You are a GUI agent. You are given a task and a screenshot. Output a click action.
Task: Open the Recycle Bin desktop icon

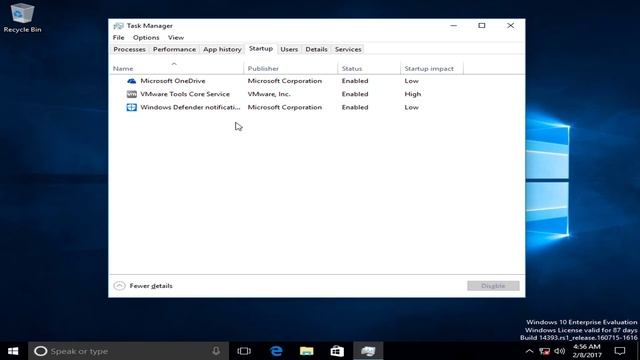pyautogui.click(x=22, y=18)
